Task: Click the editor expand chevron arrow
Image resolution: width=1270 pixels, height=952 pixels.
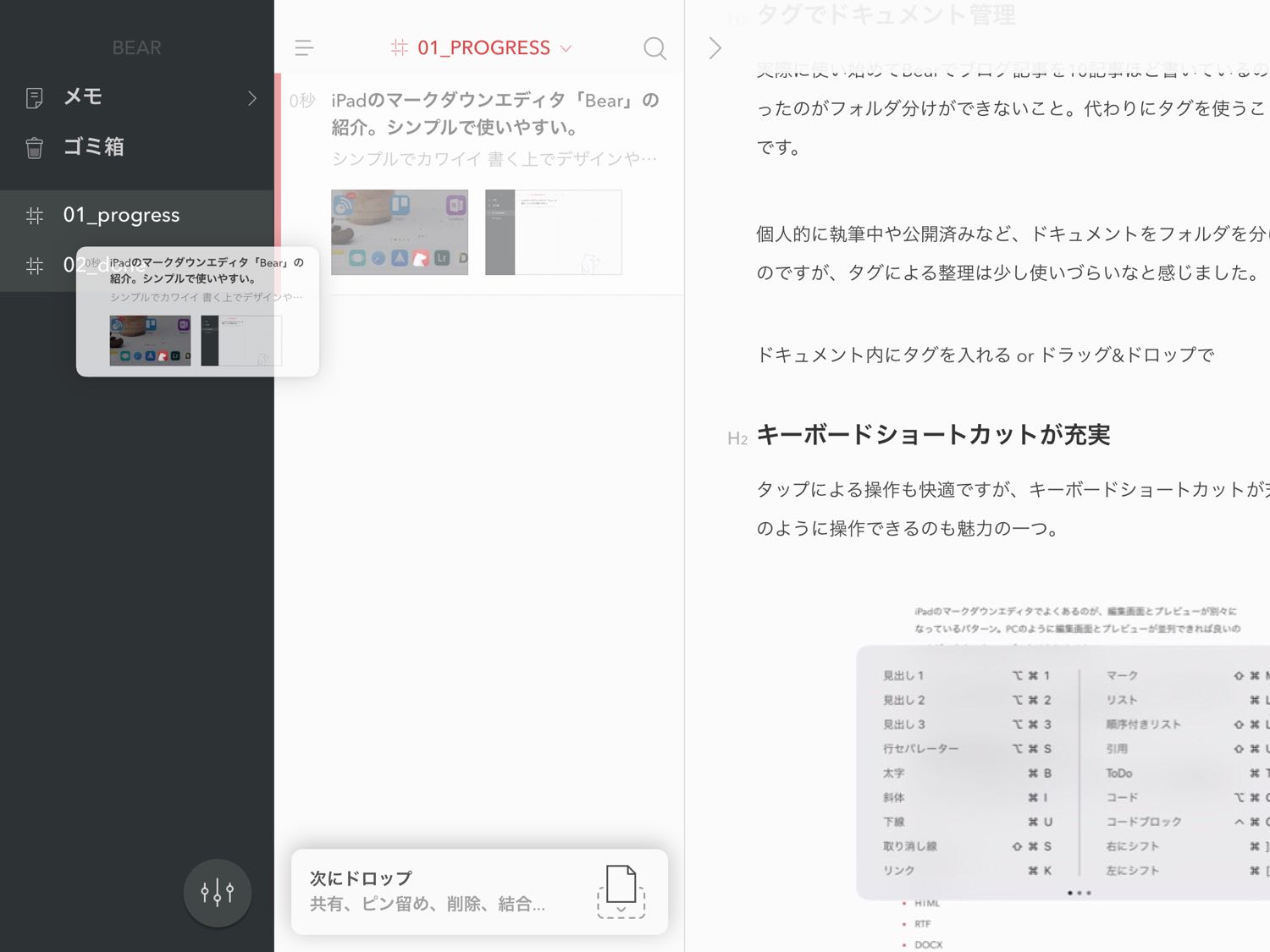Action: pyautogui.click(x=715, y=48)
